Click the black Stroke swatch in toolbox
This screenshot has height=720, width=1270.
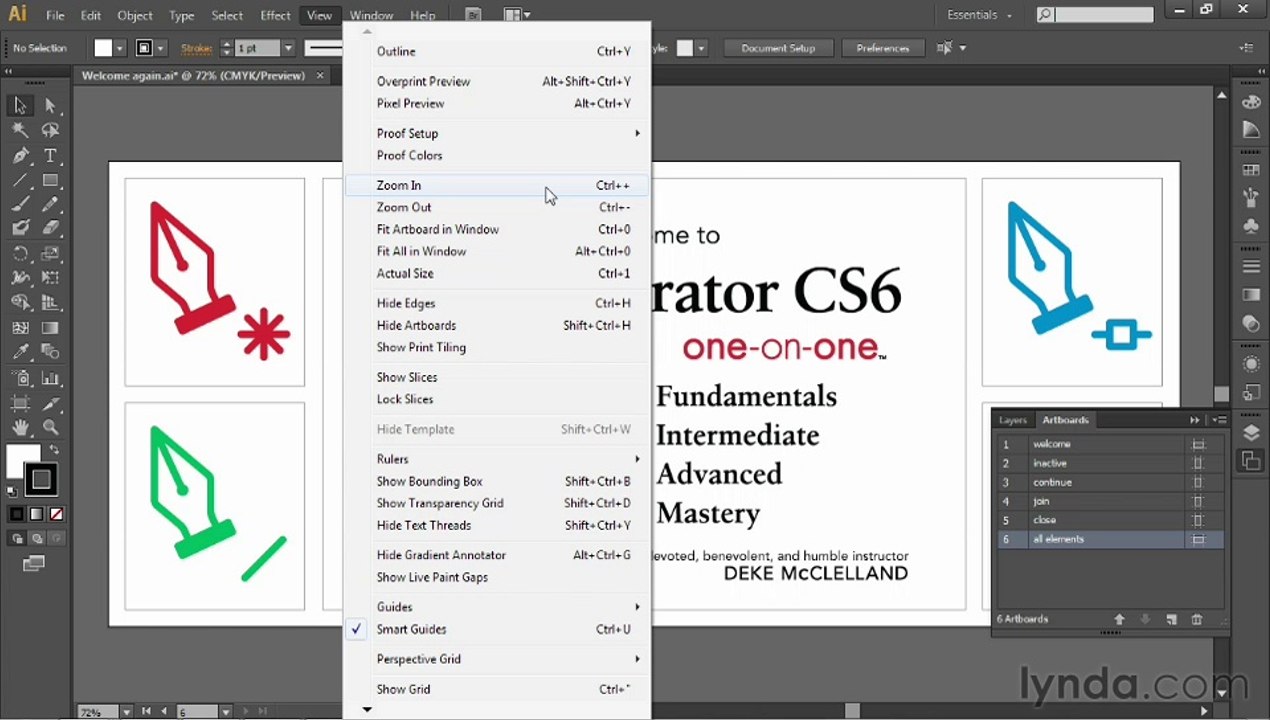click(41, 480)
